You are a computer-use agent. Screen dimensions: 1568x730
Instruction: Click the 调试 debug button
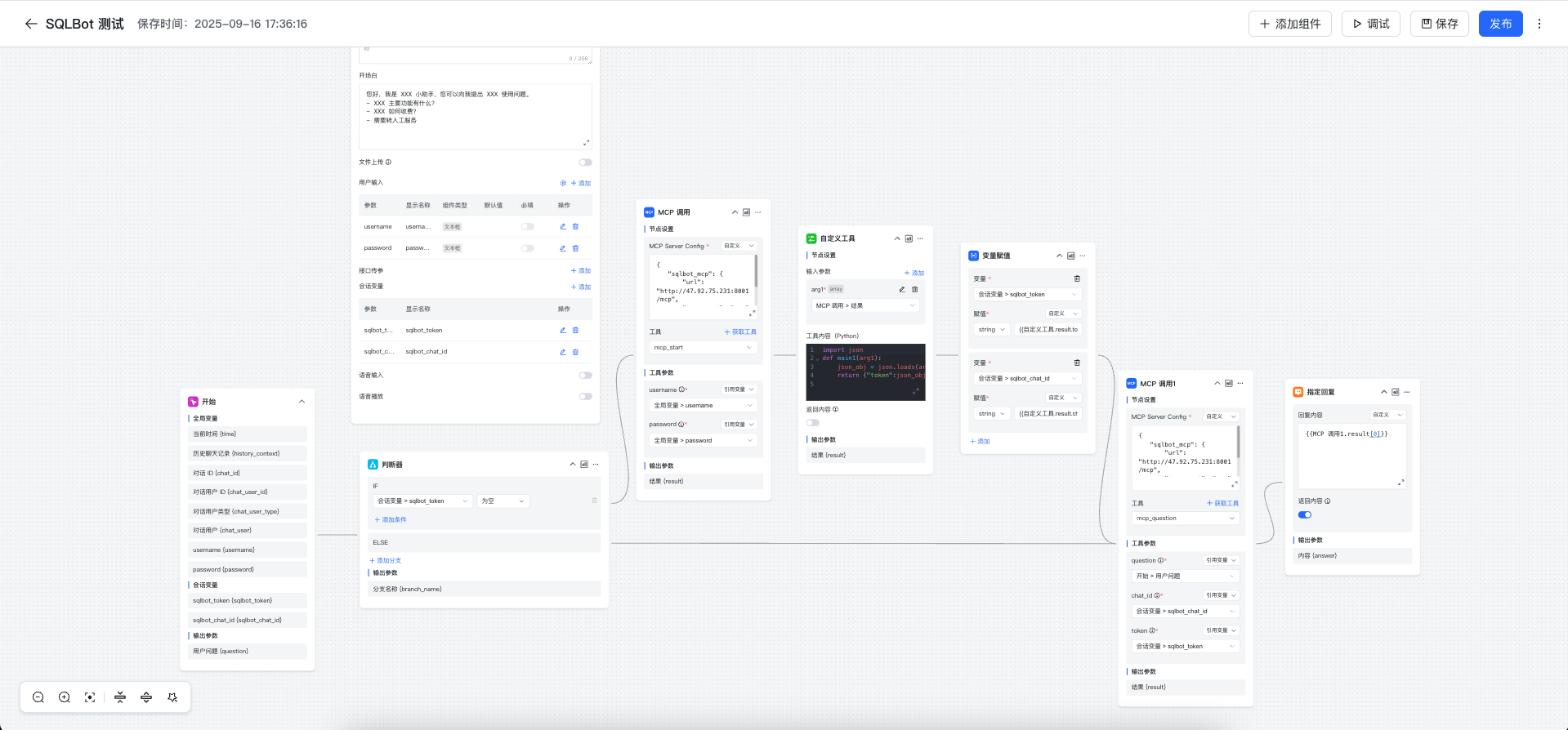coord(1370,24)
